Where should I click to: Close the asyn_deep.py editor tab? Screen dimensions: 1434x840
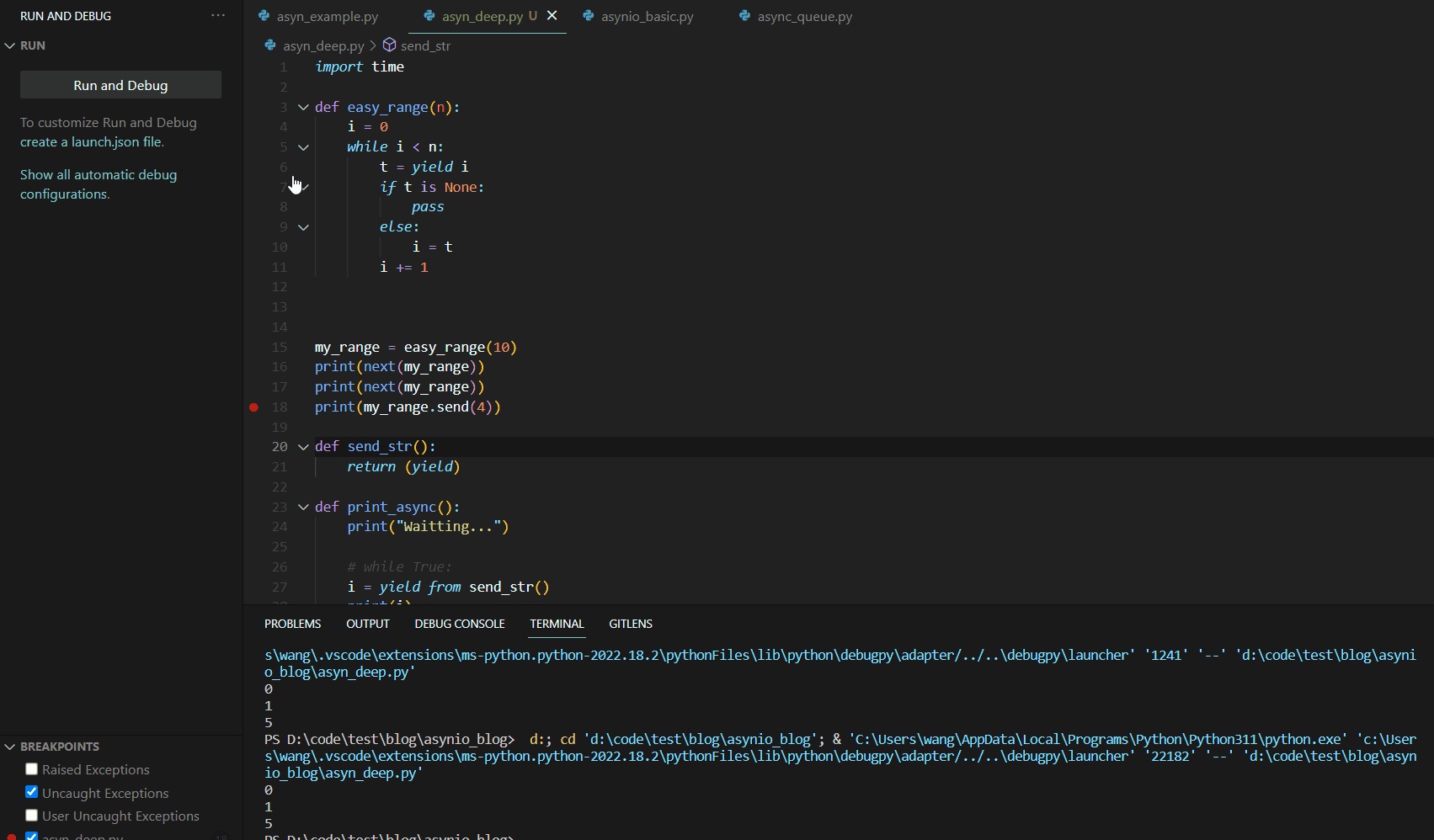pos(552,15)
